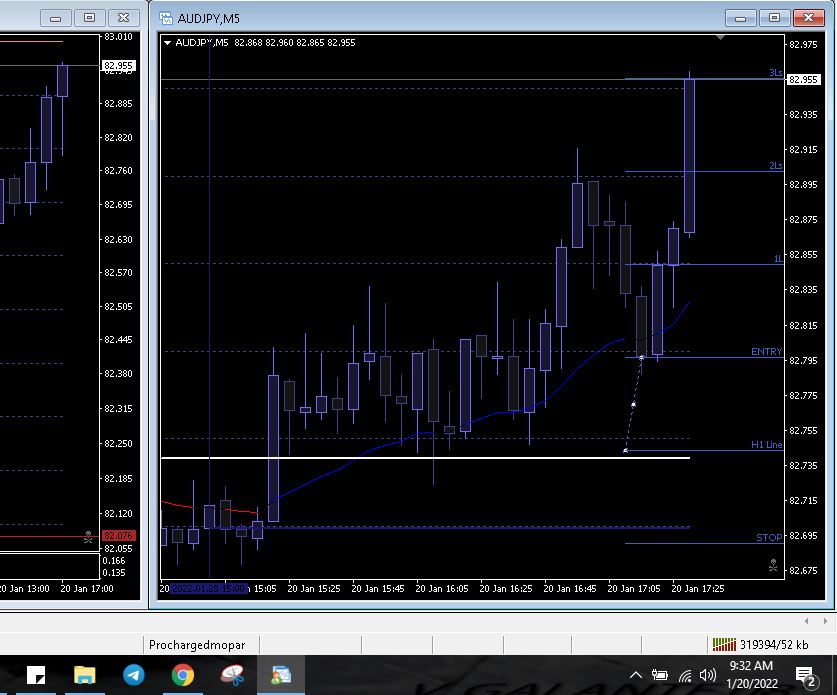Click the MetaTrader taskbar icon

pos(281,675)
